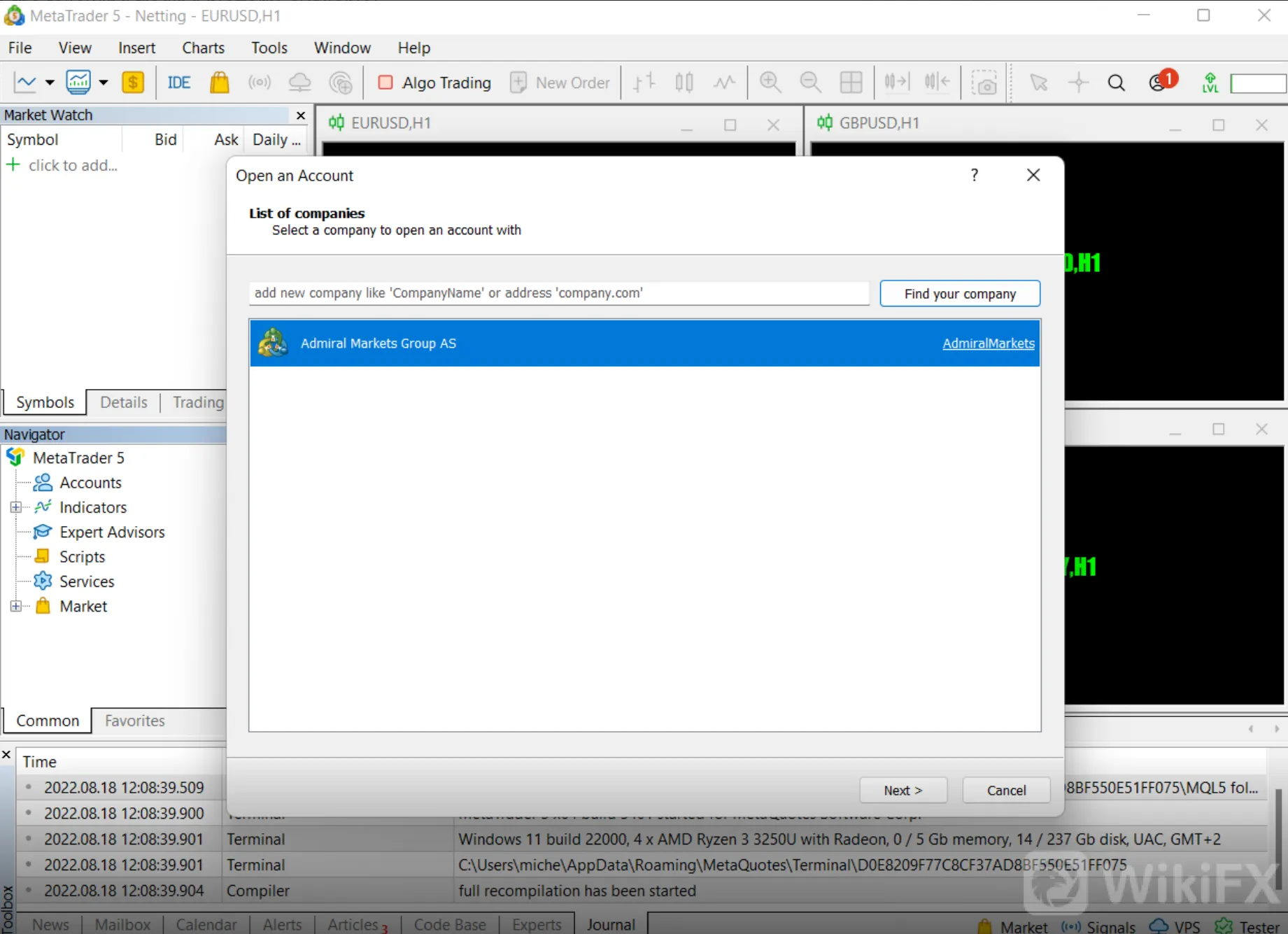Select Scripts in the Navigator tree
The height and width of the screenshot is (934, 1288).
[x=82, y=557]
